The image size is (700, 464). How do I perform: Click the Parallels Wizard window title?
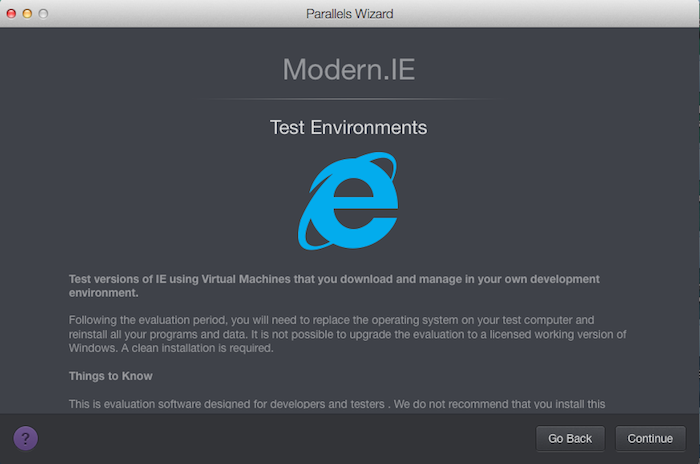(x=350, y=14)
